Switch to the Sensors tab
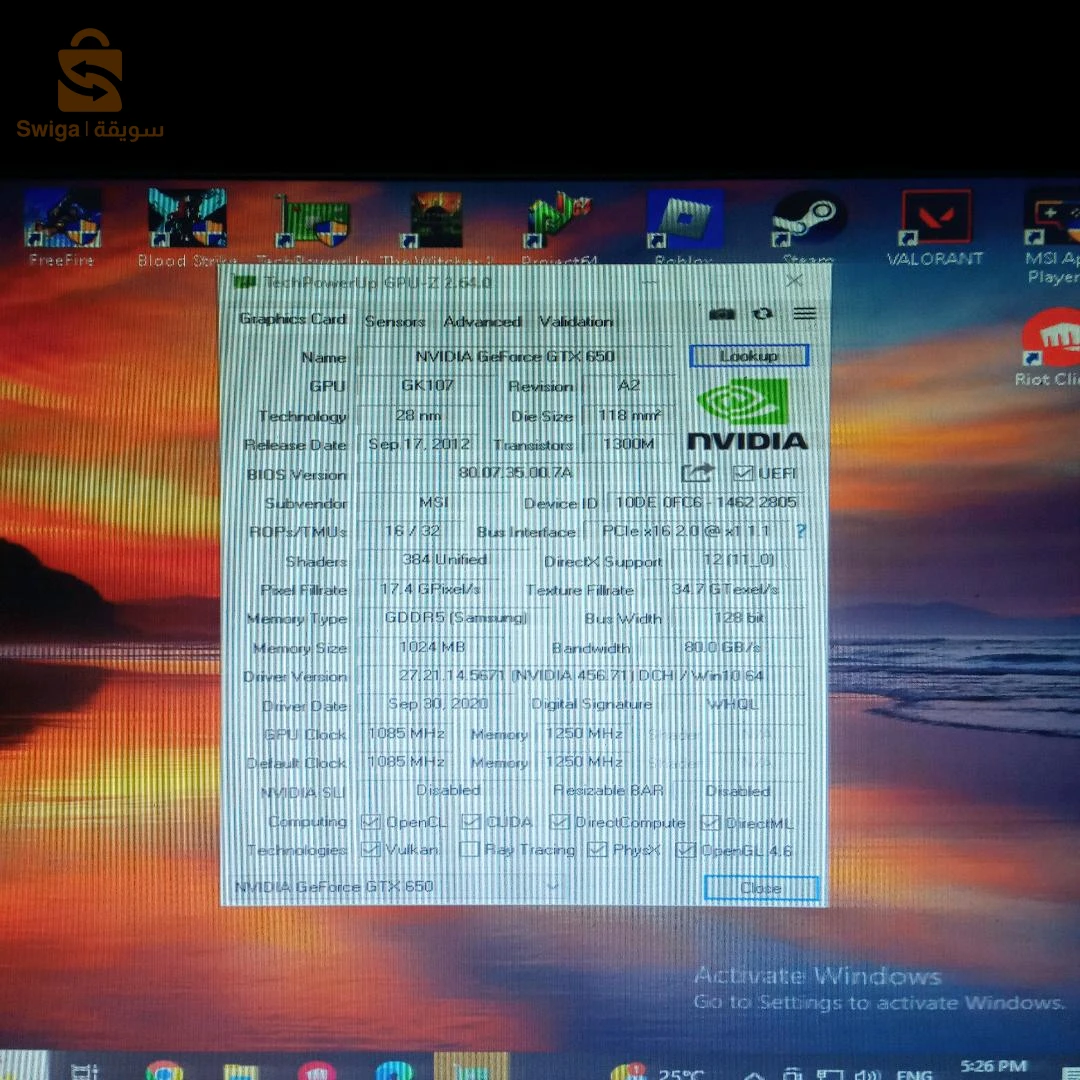Screen dimensions: 1080x1080 click(394, 321)
